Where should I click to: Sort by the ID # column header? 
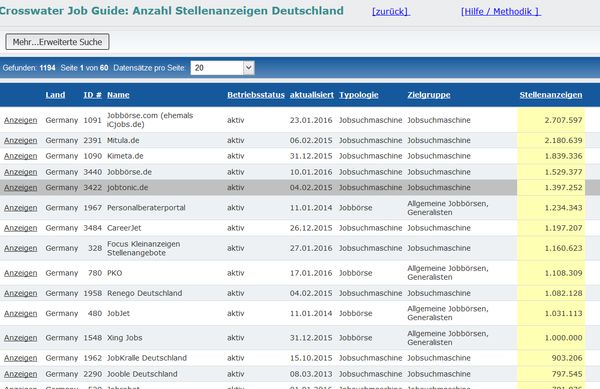[x=92, y=95]
